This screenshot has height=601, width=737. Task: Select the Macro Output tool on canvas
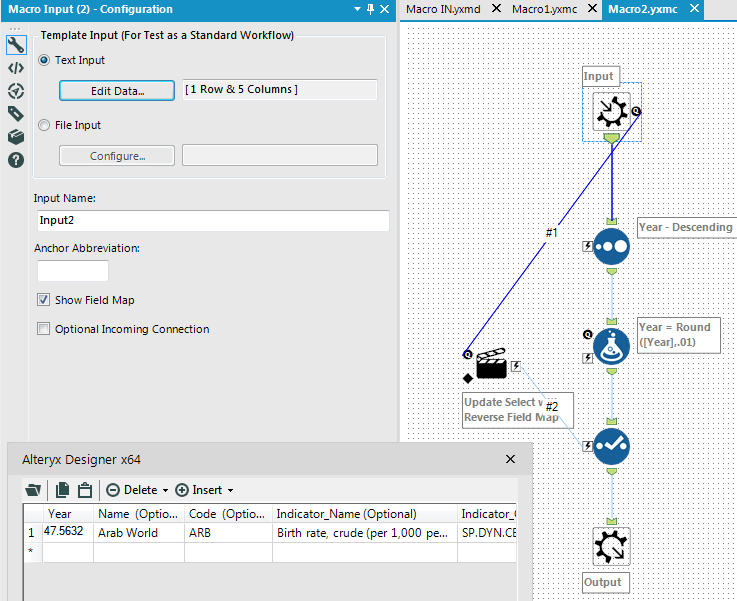click(612, 546)
